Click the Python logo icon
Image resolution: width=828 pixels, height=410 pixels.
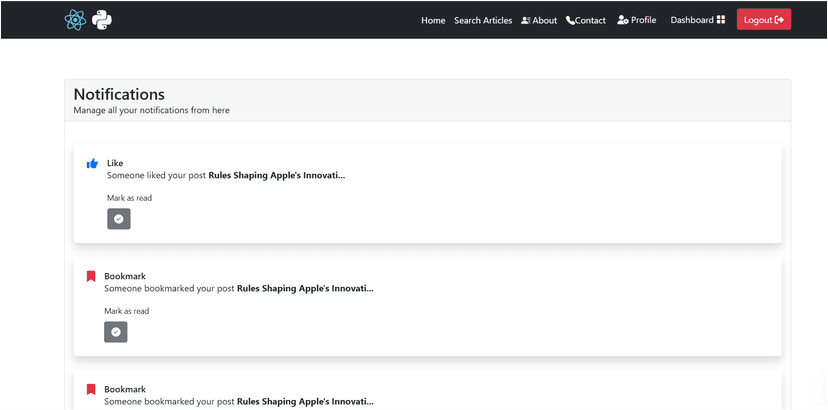click(102, 20)
